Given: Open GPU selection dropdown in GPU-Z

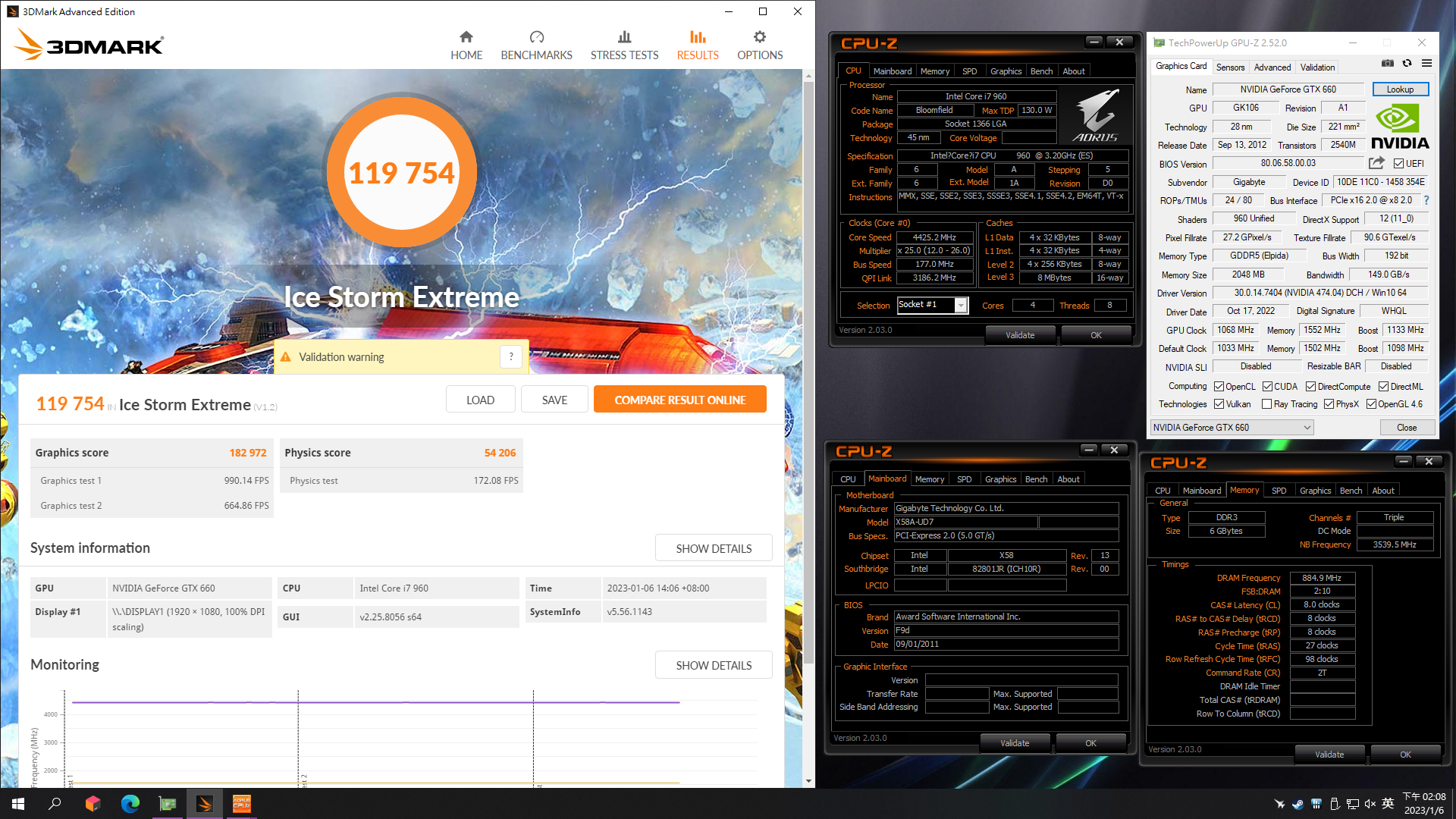Looking at the screenshot, I should coord(1232,428).
